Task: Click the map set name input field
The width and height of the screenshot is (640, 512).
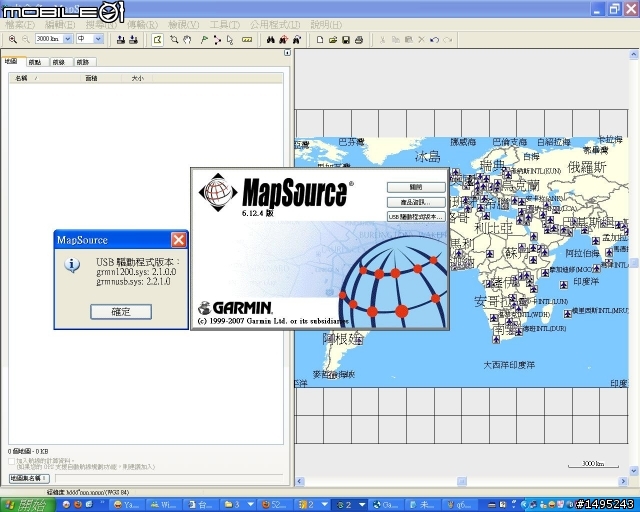Action: (169, 478)
